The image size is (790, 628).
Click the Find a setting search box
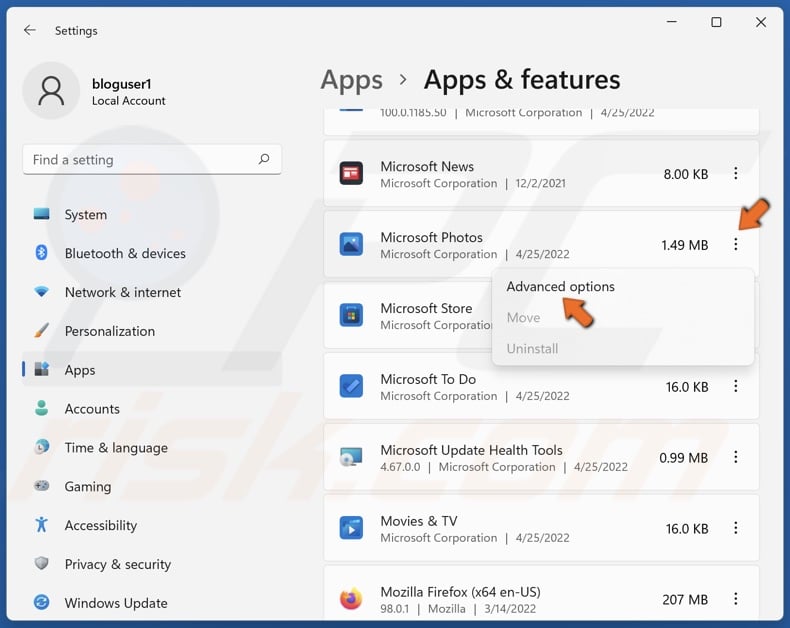[x=152, y=159]
